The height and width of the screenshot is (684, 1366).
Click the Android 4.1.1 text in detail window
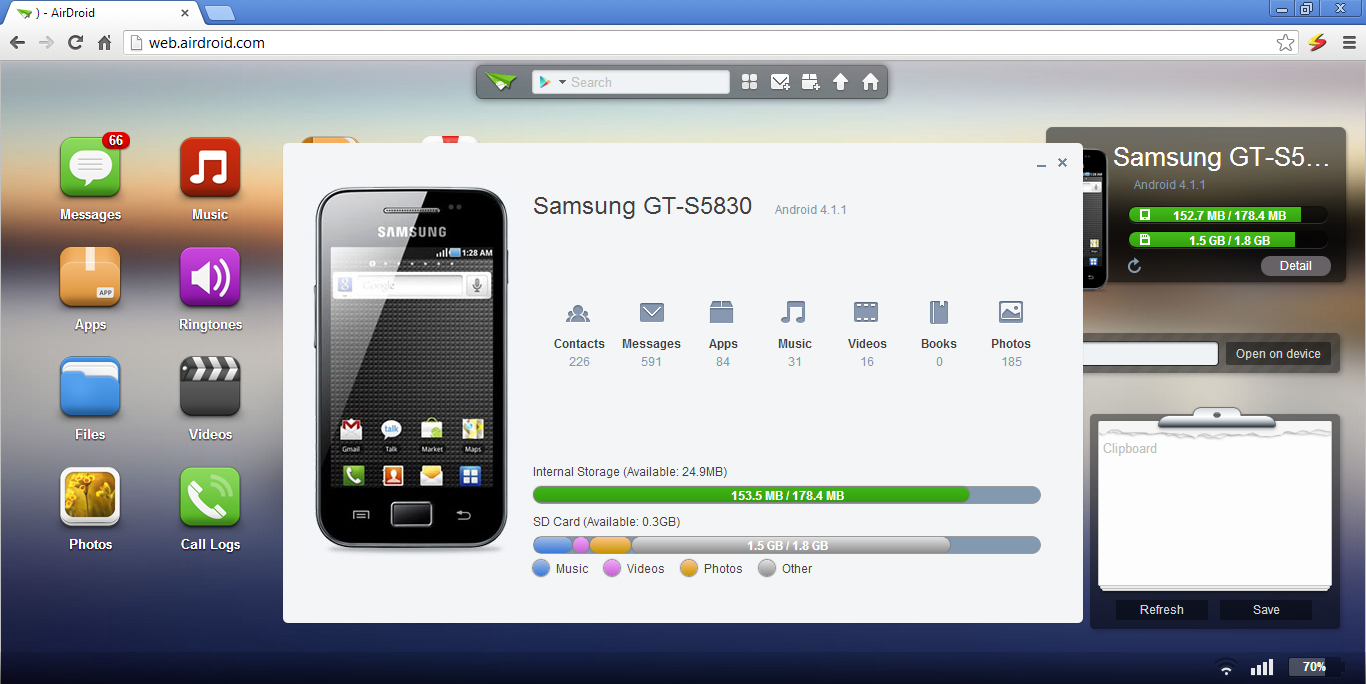click(810, 210)
